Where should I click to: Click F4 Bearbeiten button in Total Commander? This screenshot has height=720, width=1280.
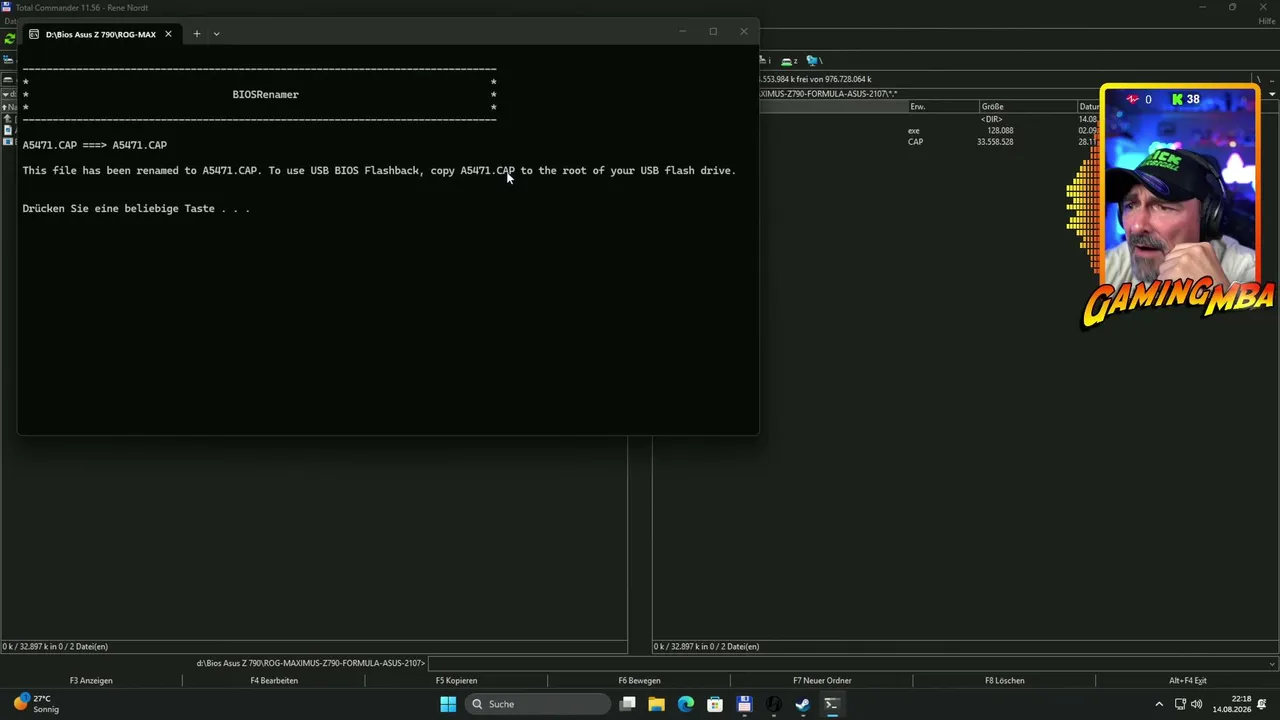coord(274,681)
